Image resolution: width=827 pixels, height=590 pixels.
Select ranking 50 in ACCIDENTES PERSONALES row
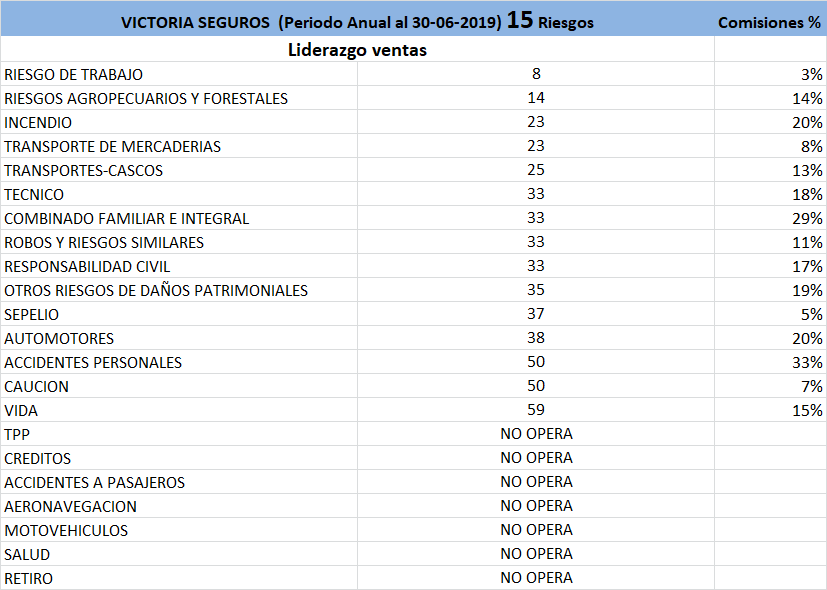pyautogui.click(x=536, y=362)
